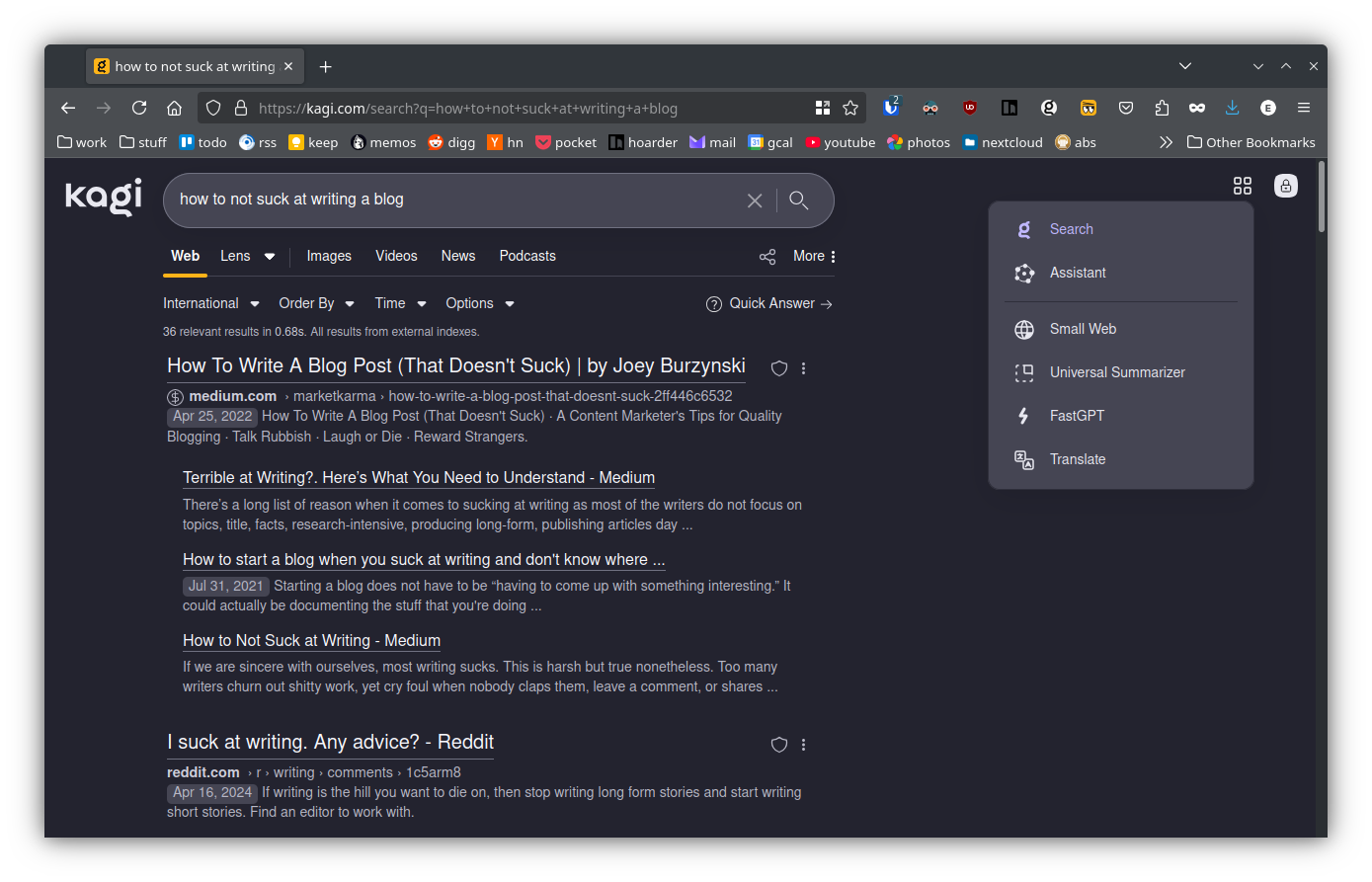Open the Joey Burzynski blog post result
Image resolution: width=1372 pixels, height=882 pixels.
(456, 366)
